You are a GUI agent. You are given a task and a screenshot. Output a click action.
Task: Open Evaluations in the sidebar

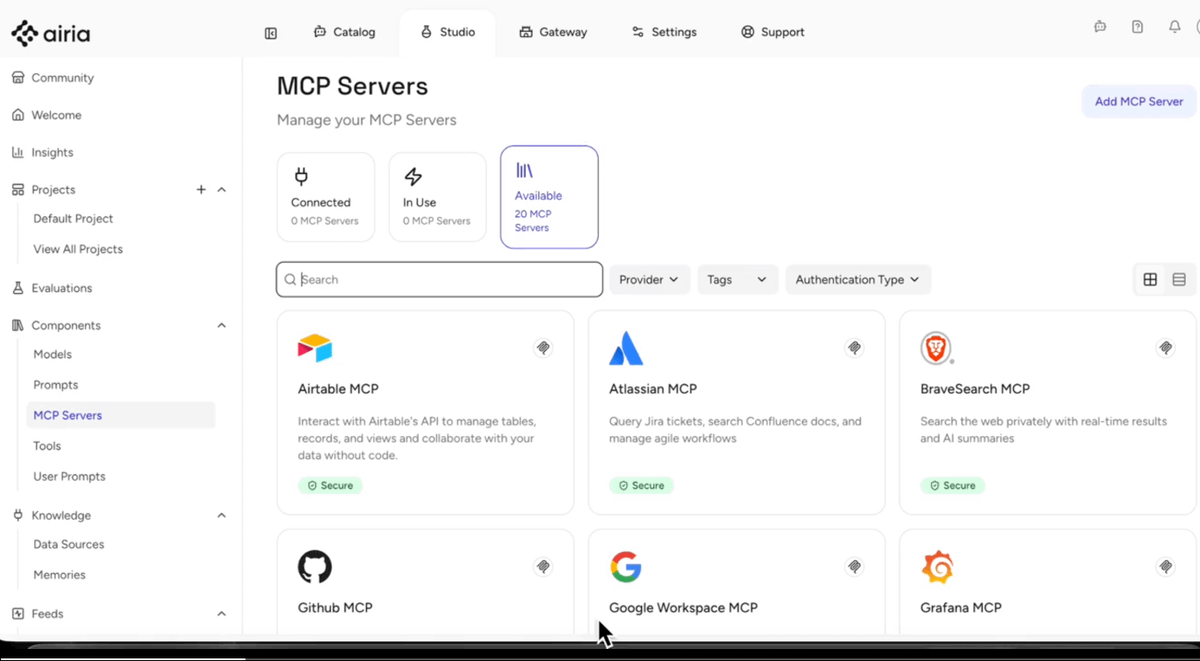[x=61, y=288]
